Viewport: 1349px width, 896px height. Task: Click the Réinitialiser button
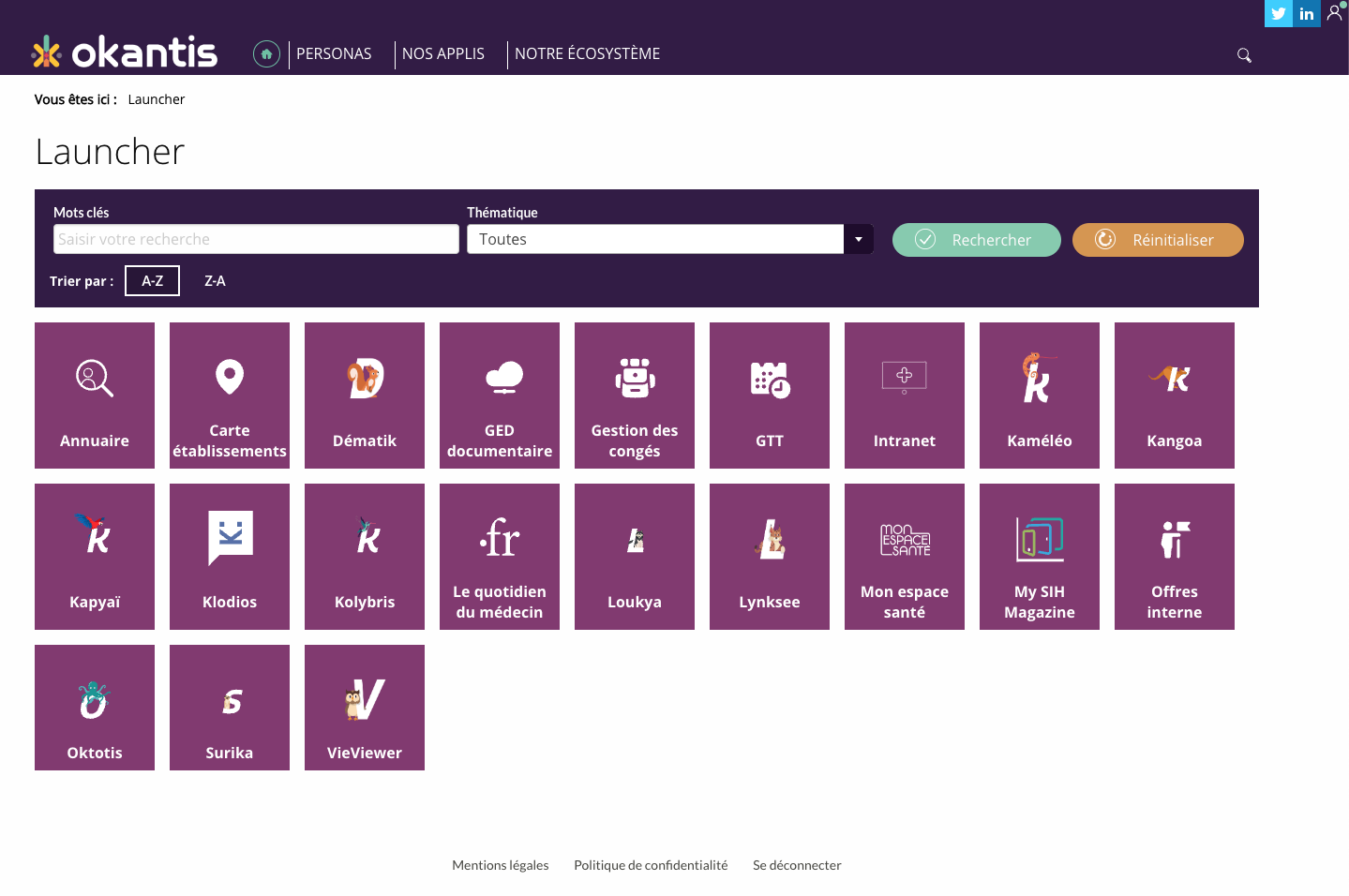pyautogui.click(x=1158, y=240)
